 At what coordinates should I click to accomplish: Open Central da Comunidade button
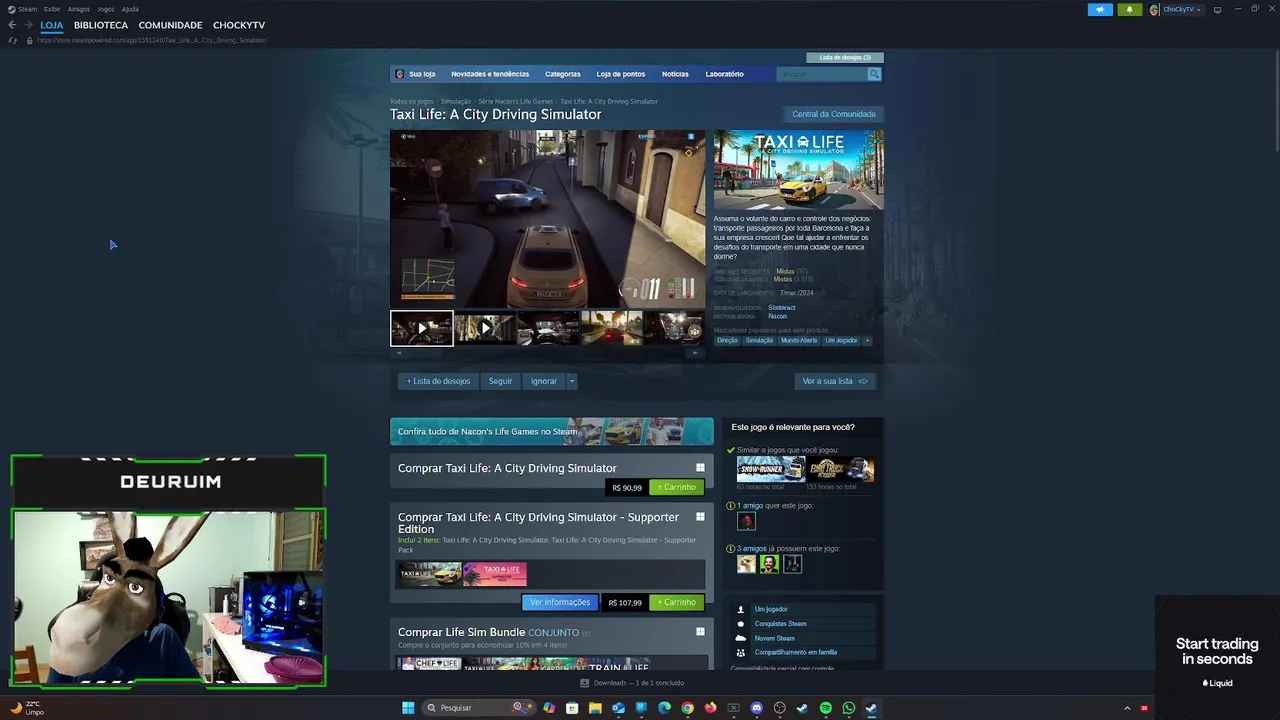[x=833, y=114]
